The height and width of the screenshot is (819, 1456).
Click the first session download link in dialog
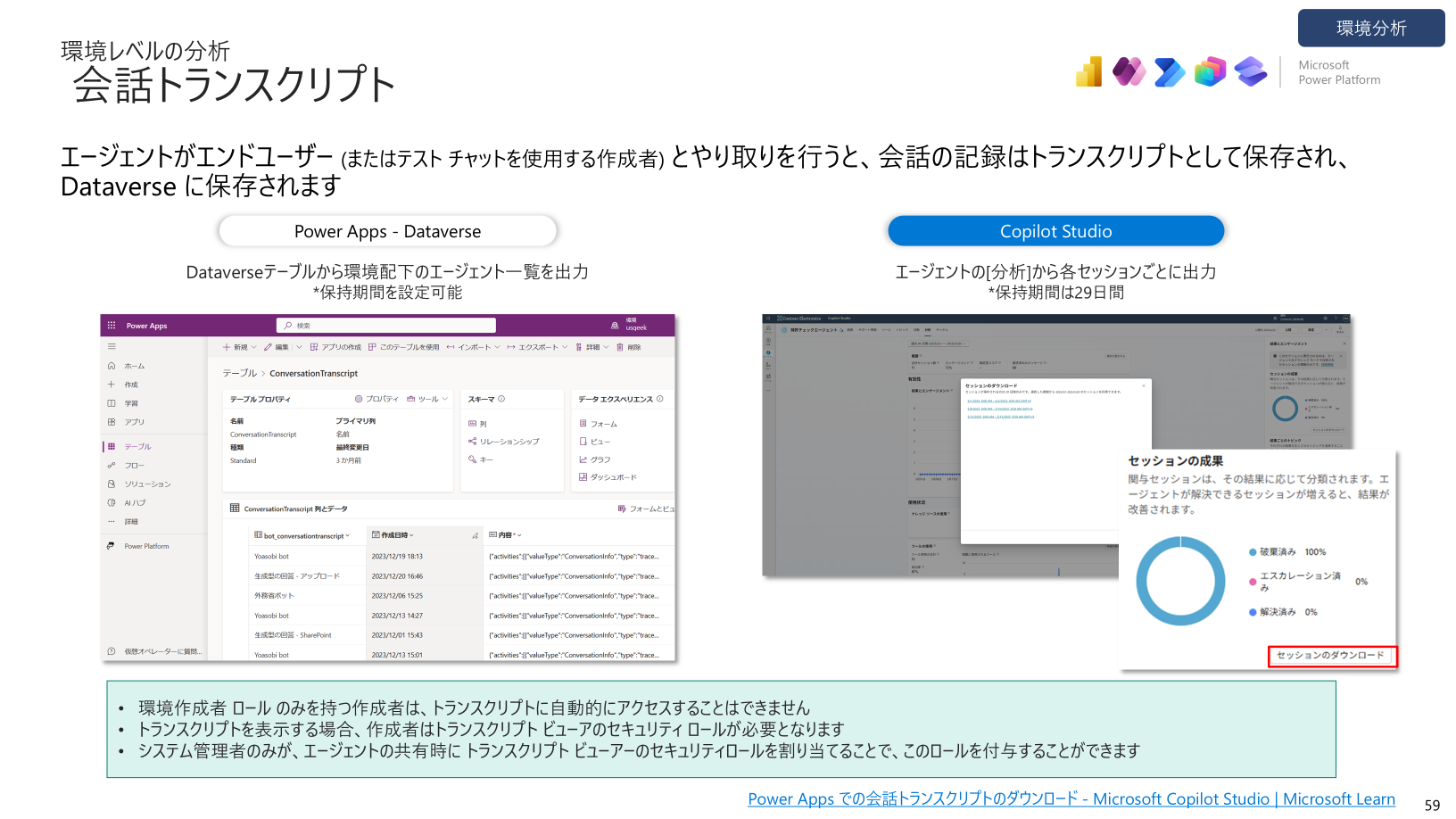[999, 401]
